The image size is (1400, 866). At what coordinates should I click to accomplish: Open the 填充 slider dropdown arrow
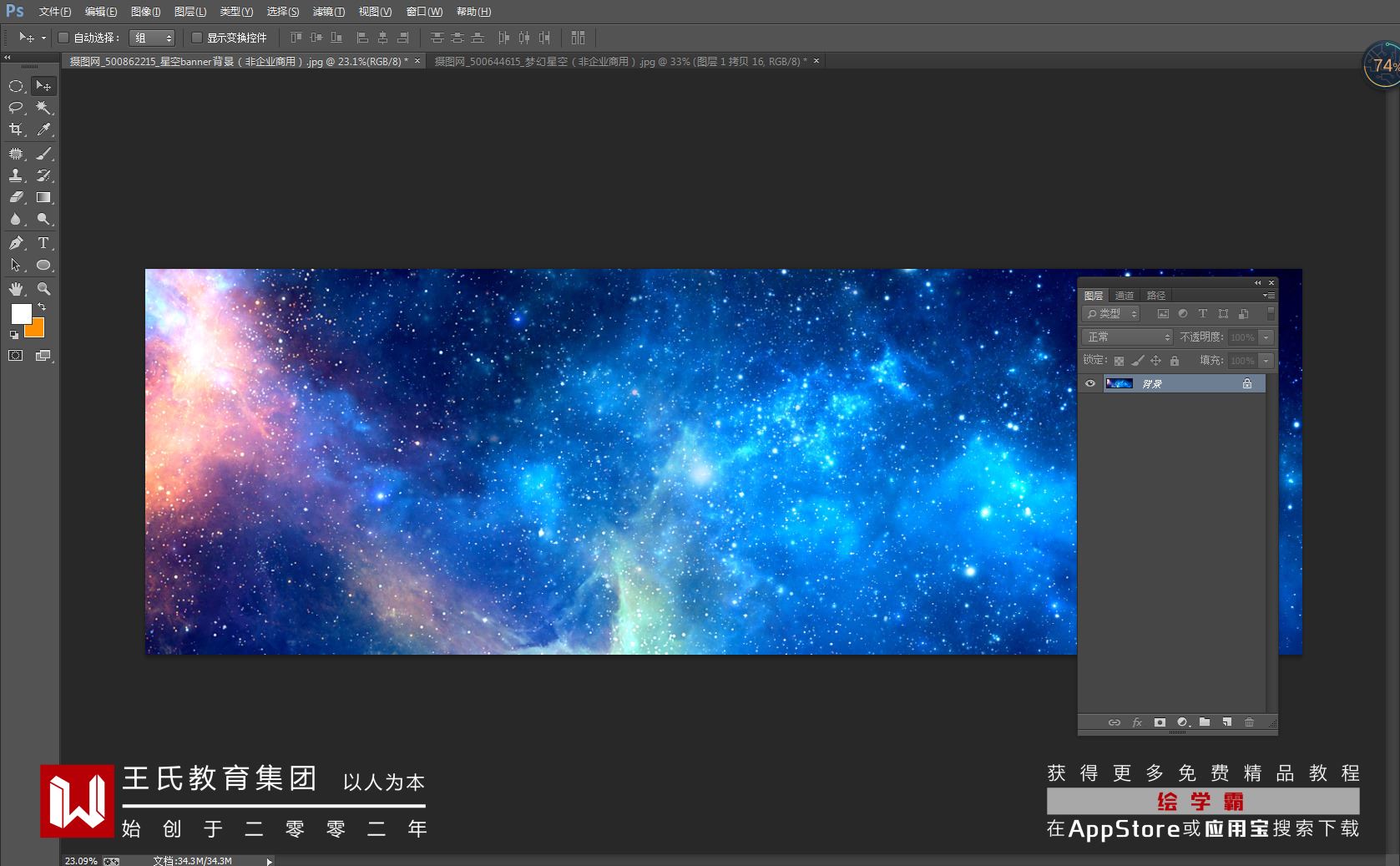pos(1266,361)
